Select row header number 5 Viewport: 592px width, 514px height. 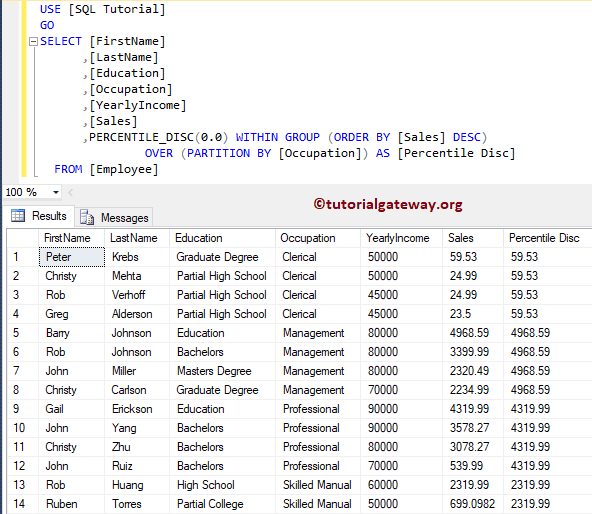(23, 333)
